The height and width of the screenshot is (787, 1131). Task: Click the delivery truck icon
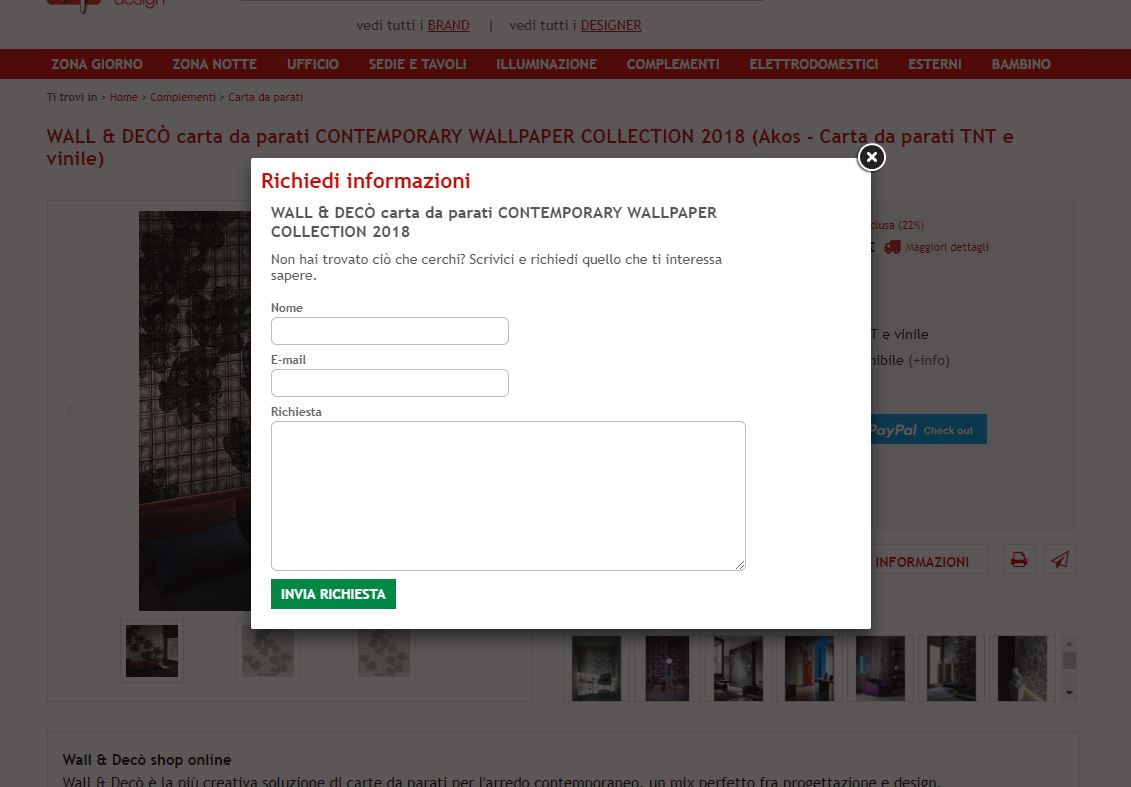point(893,247)
